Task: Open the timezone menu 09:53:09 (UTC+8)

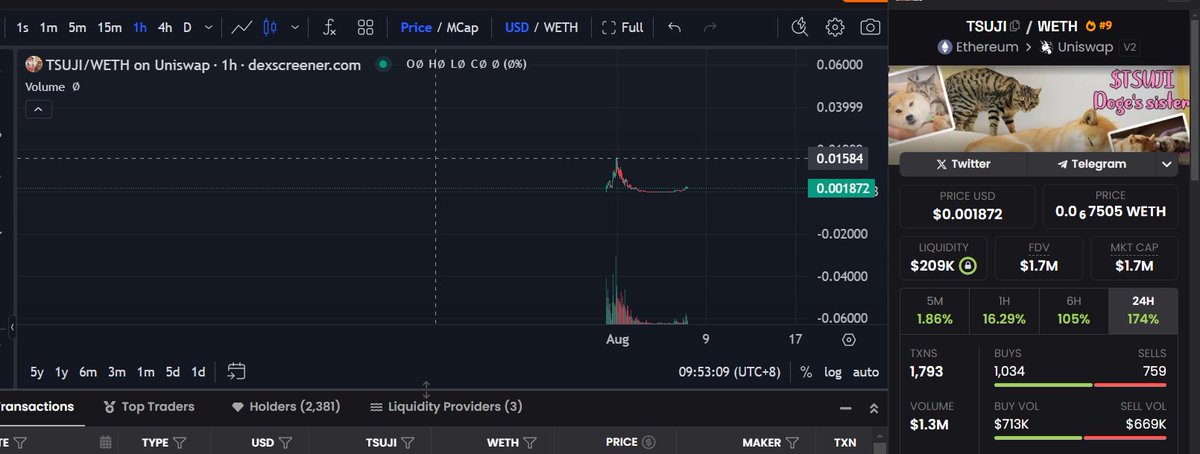Action: 729,372
